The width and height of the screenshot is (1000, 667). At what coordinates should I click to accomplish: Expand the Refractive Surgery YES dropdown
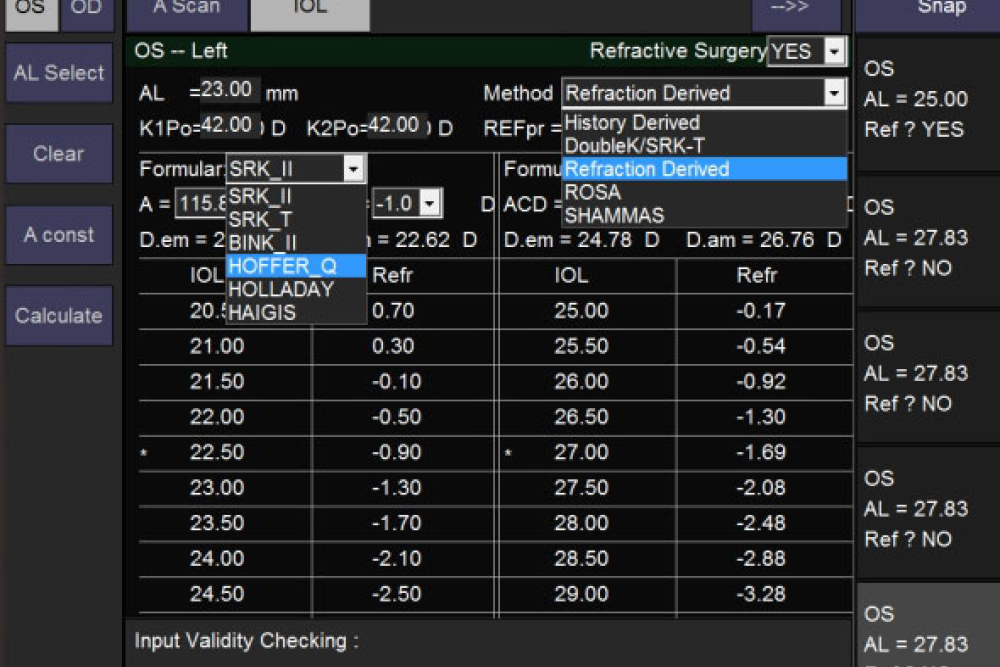(834, 51)
